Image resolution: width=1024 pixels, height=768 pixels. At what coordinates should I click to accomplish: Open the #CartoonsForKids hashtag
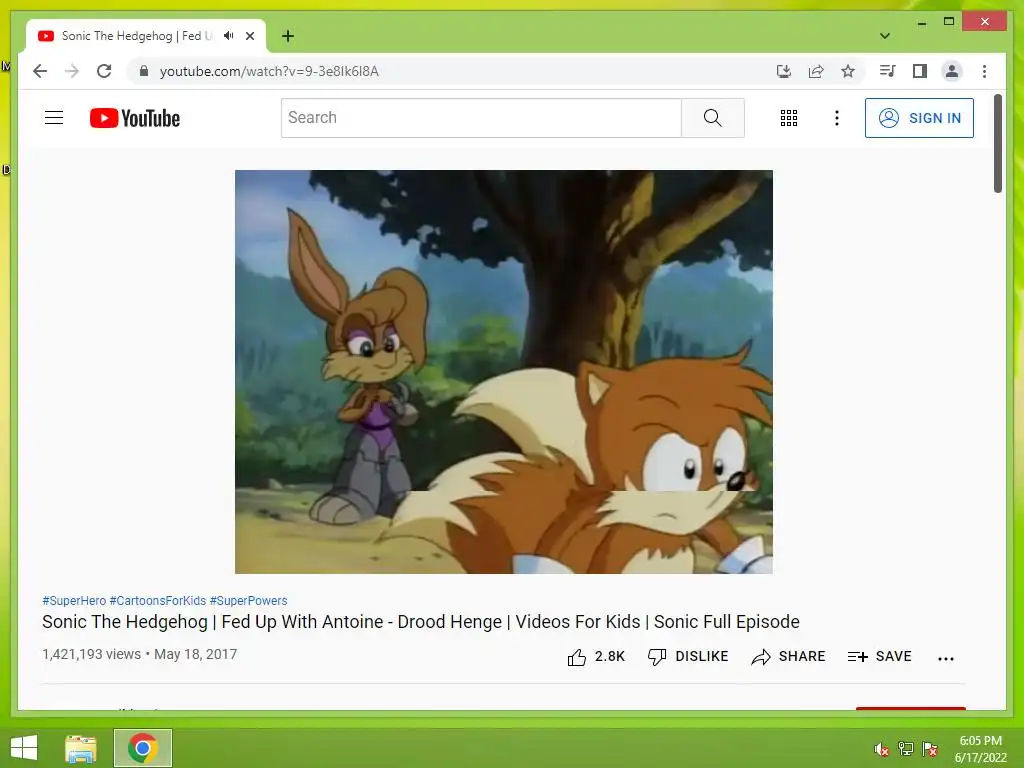pyautogui.click(x=157, y=601)
